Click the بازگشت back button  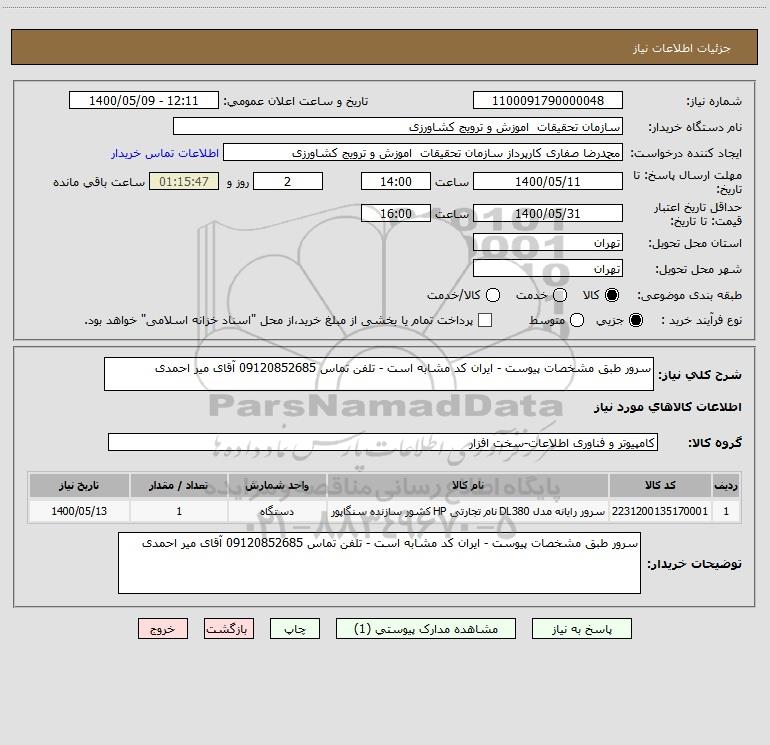pyautogui.click(x=229, y=629)
